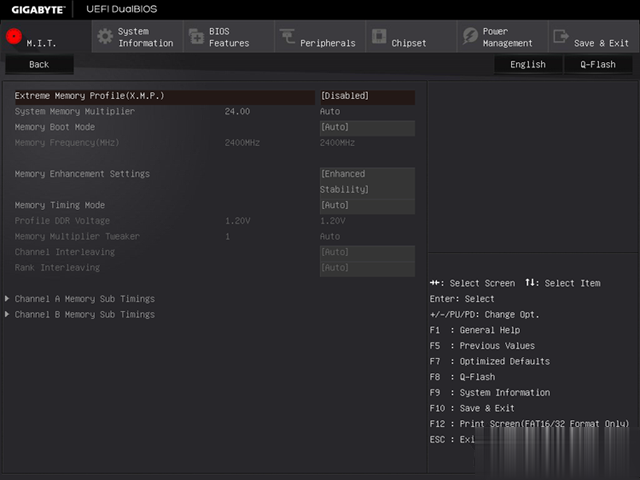Click F12 Print Screen hint
Image resolution: width=640 pixels, height=480 pixels.
(529, 424)
